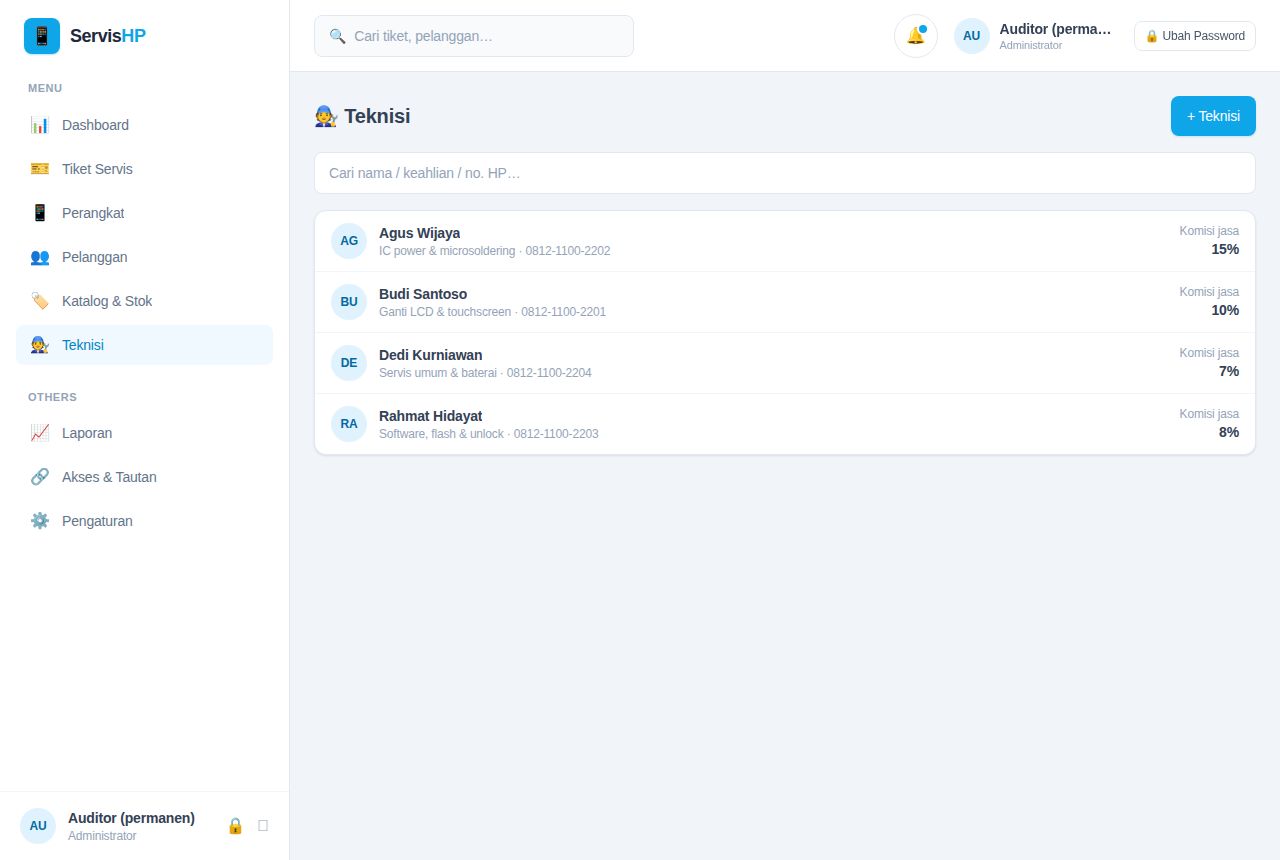Open Akses & Tautan
The height and width of the screenshot is (860, 1280).
144,477
